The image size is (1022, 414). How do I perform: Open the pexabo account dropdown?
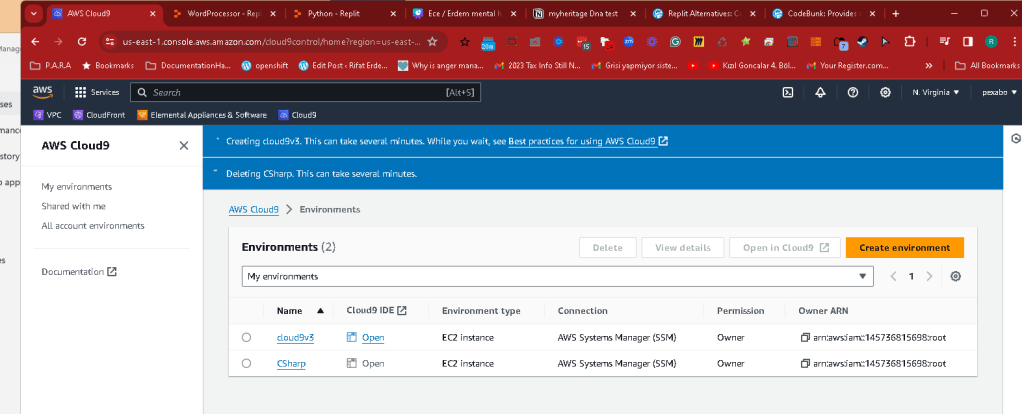(999, 93)
